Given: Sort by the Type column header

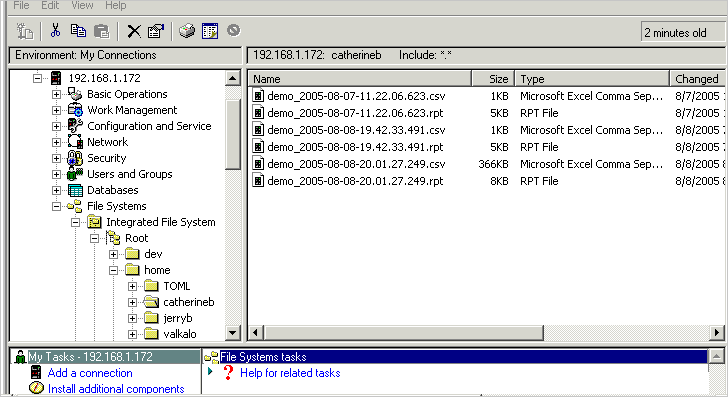Looking at the screenshot, I should pyautogui.click(x=592, y=78).
